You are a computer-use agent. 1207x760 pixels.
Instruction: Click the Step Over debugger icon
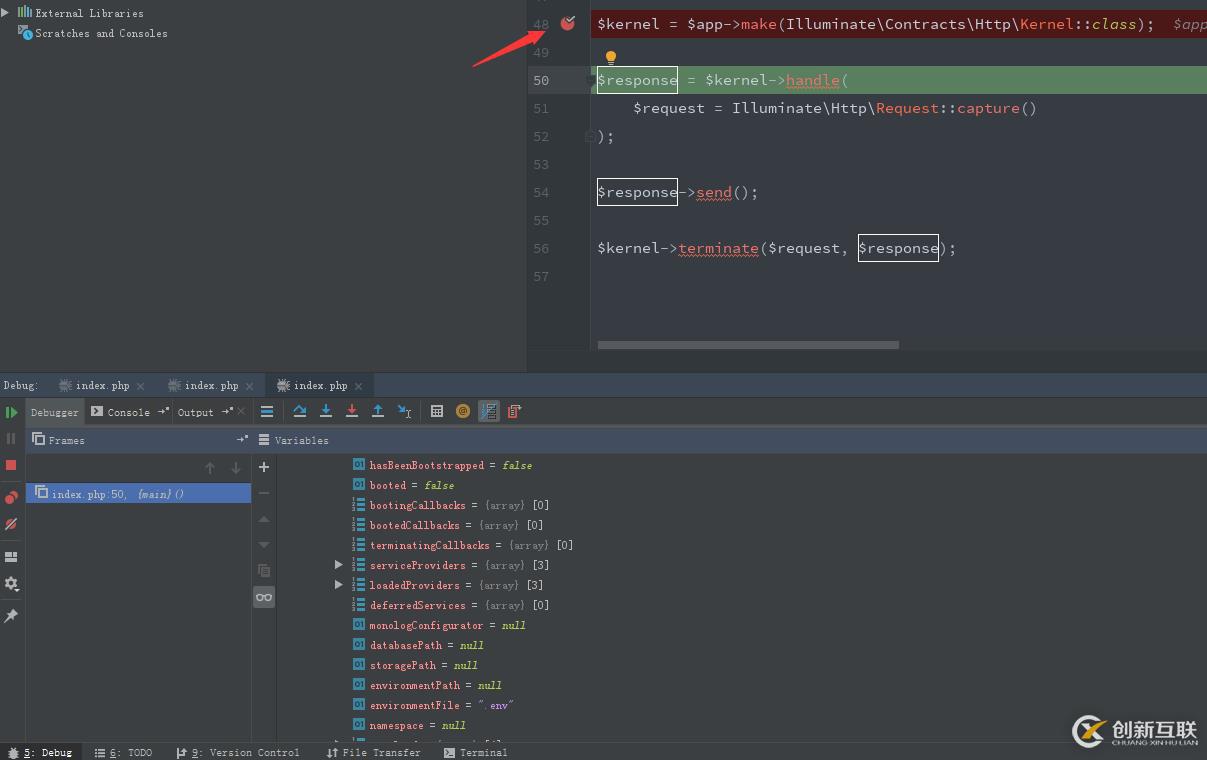coord(299,411)
